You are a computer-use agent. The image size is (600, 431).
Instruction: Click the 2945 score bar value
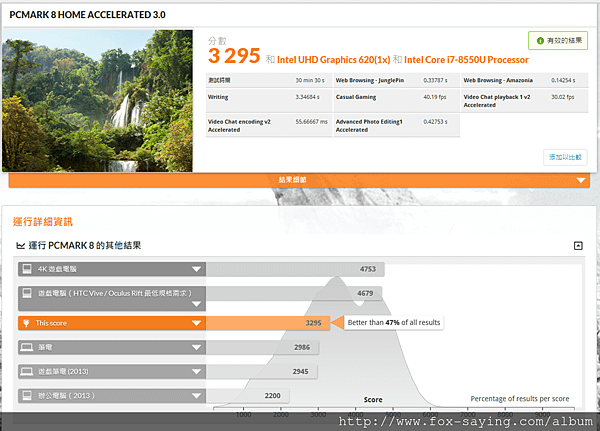pyautogui.click(x=300, y=371)
